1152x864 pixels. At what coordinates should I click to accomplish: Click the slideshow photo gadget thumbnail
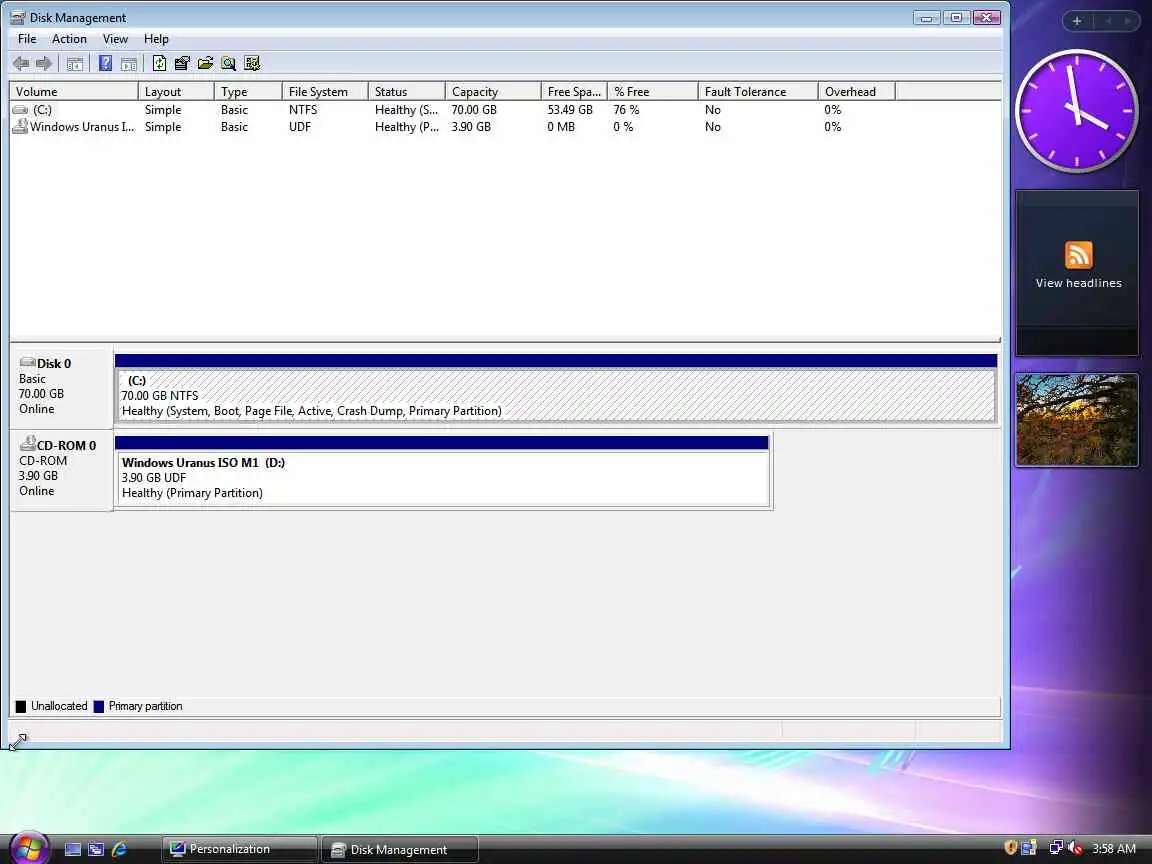(x=1077, y=420)
